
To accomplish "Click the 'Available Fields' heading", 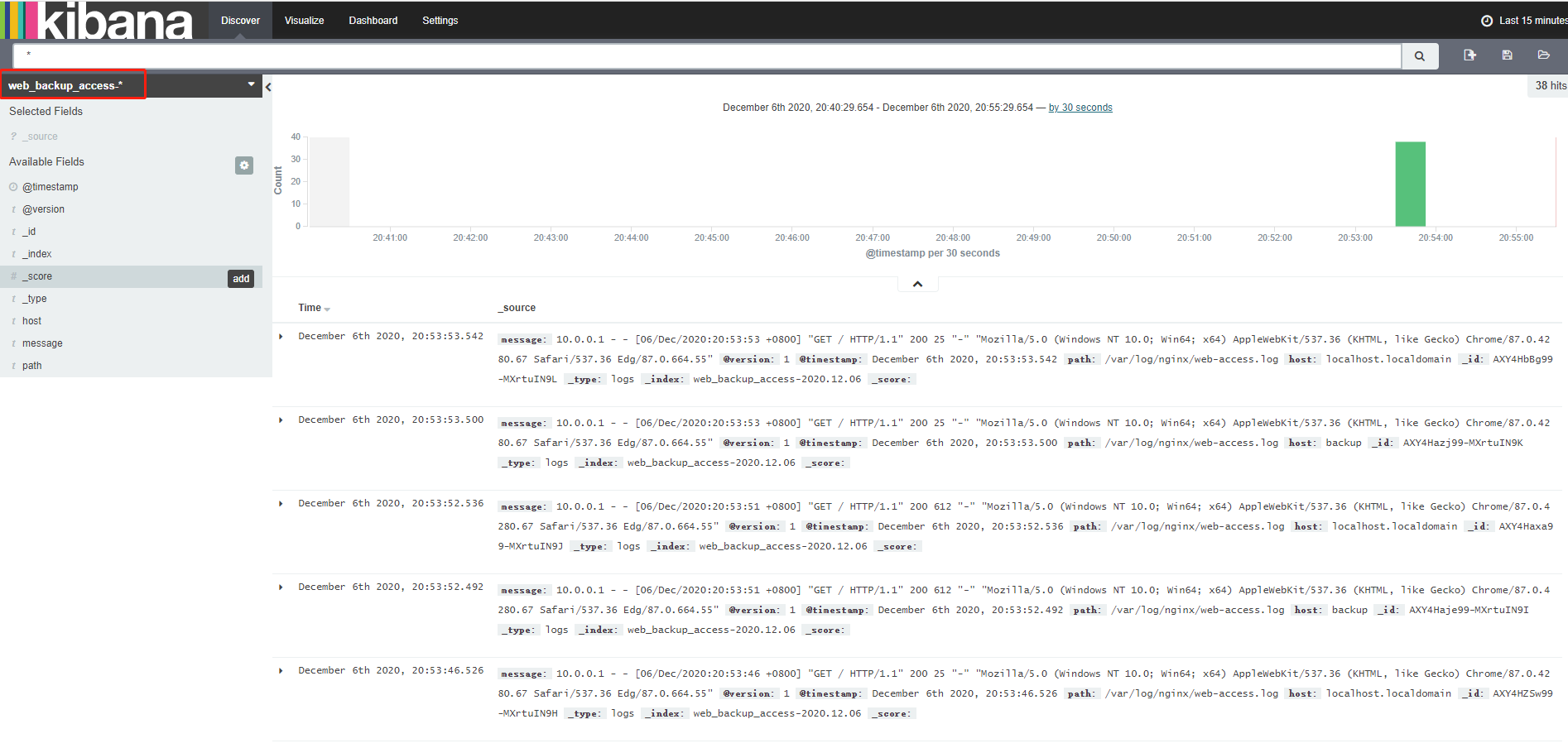I will [x=46, y=161].
